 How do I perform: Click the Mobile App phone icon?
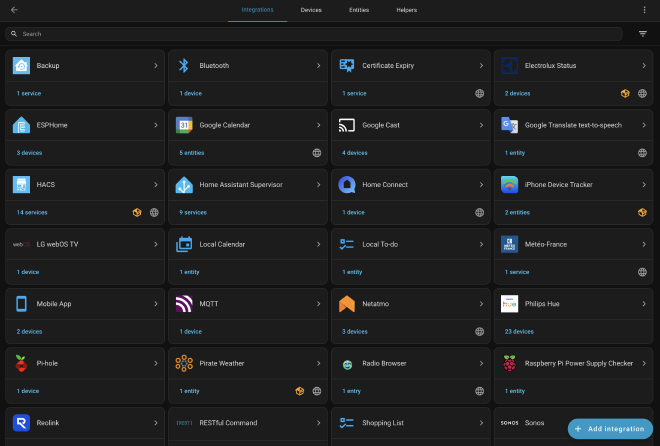pos(21,304)
